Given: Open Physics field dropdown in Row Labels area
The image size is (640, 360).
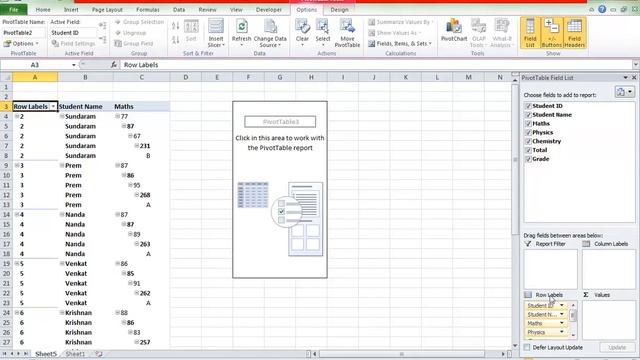Looking at the screenshot, I should 562,332.
